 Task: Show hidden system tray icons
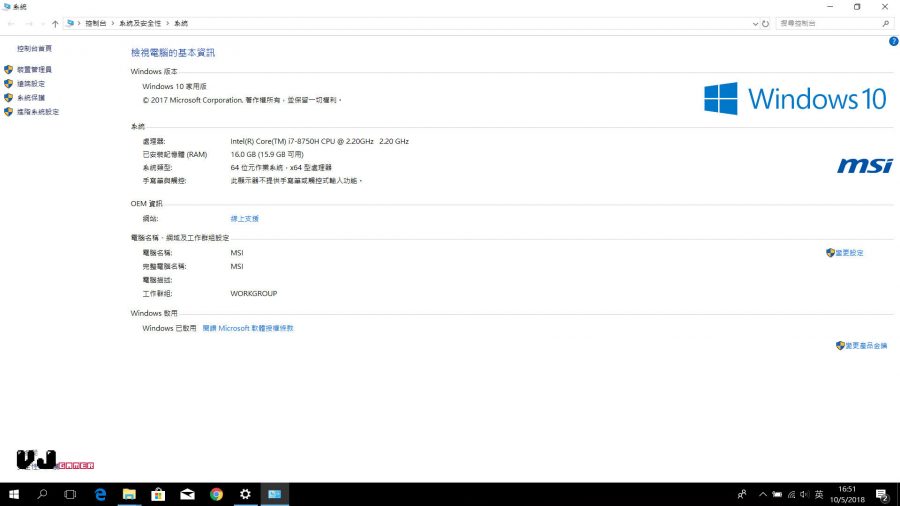[763, 494]
